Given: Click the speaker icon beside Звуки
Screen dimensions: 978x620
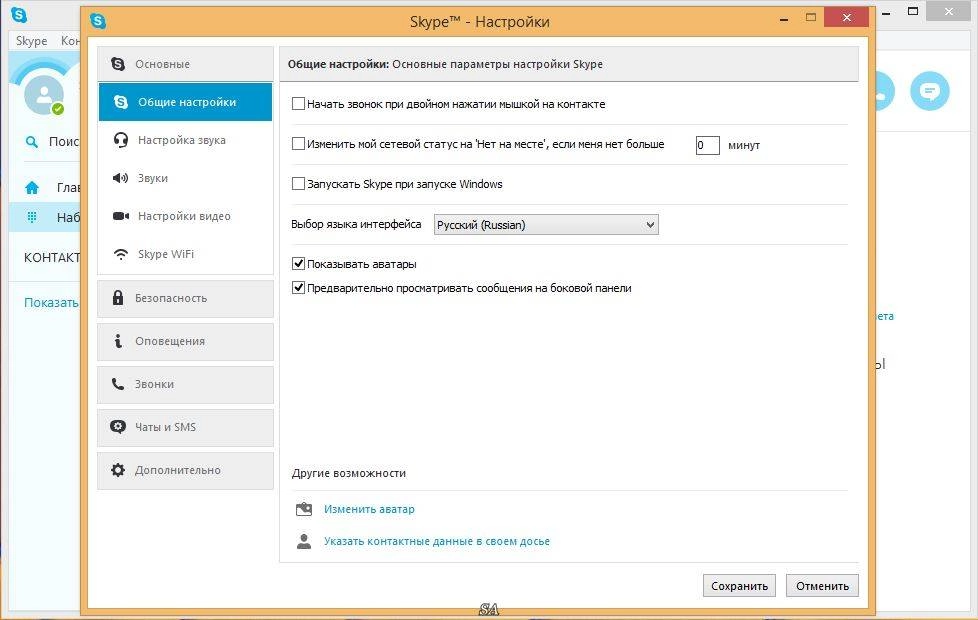Looking at the screenshot, I should tap(120, 178).
